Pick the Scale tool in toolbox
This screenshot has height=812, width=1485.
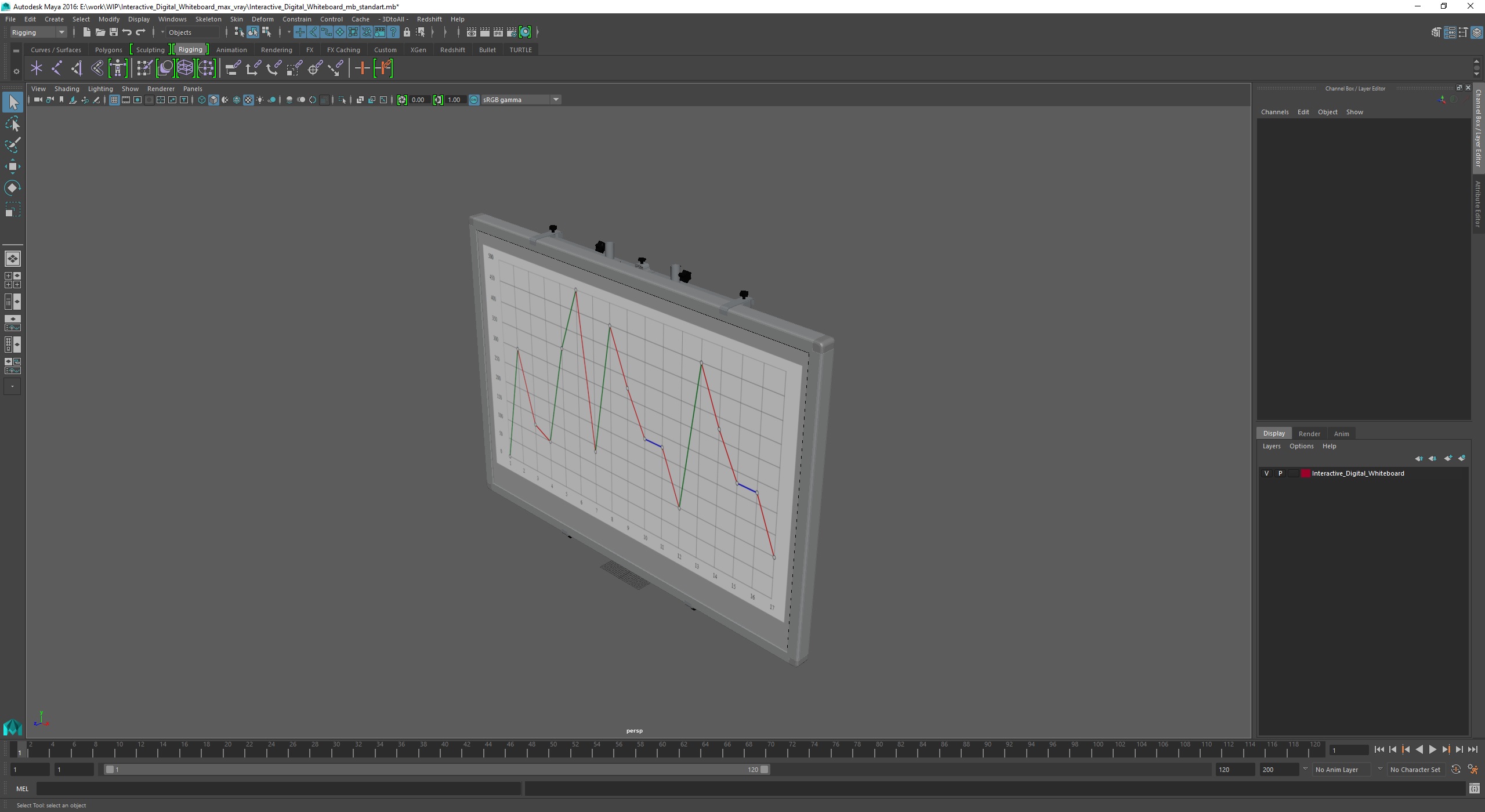[12, 209]
